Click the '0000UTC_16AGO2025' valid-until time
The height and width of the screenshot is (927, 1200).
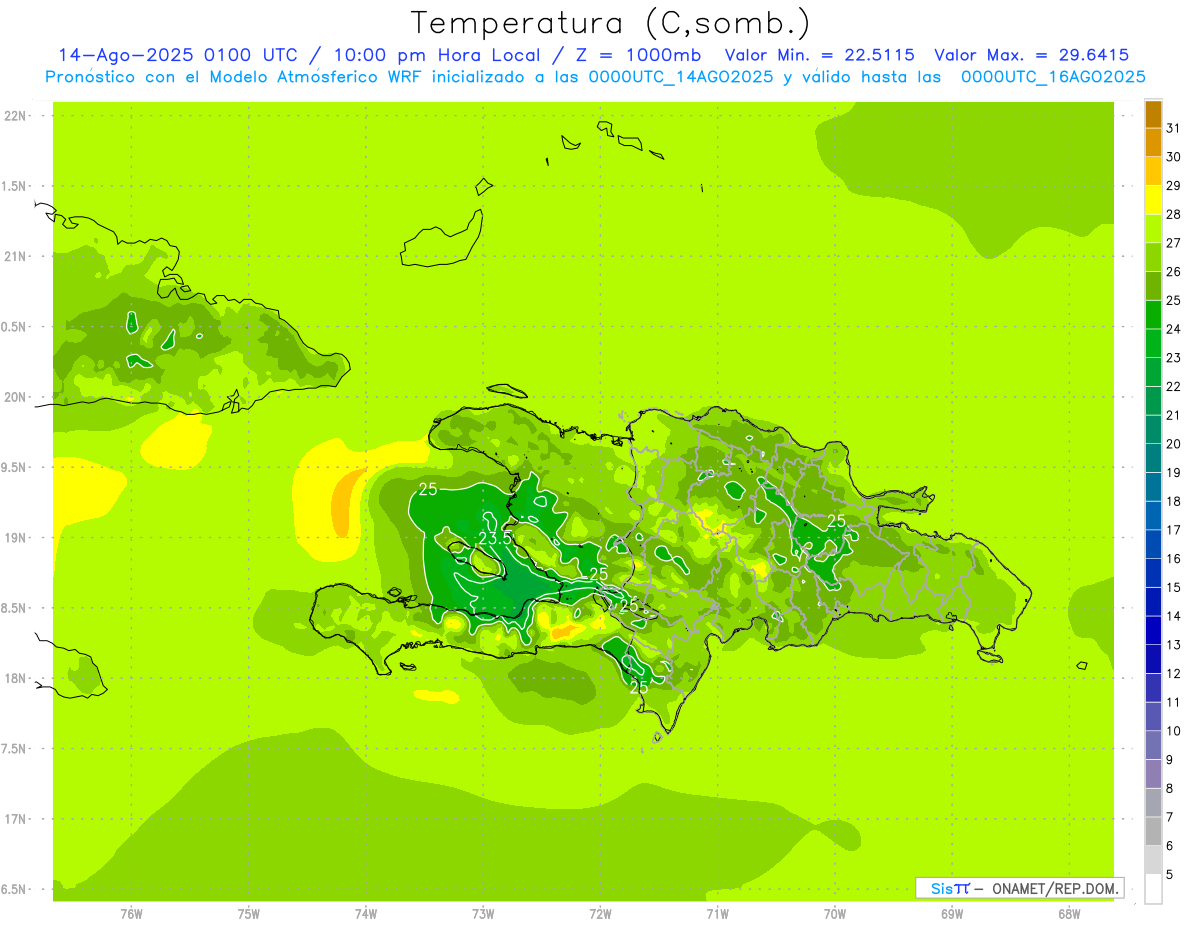tap(1053, 77)
